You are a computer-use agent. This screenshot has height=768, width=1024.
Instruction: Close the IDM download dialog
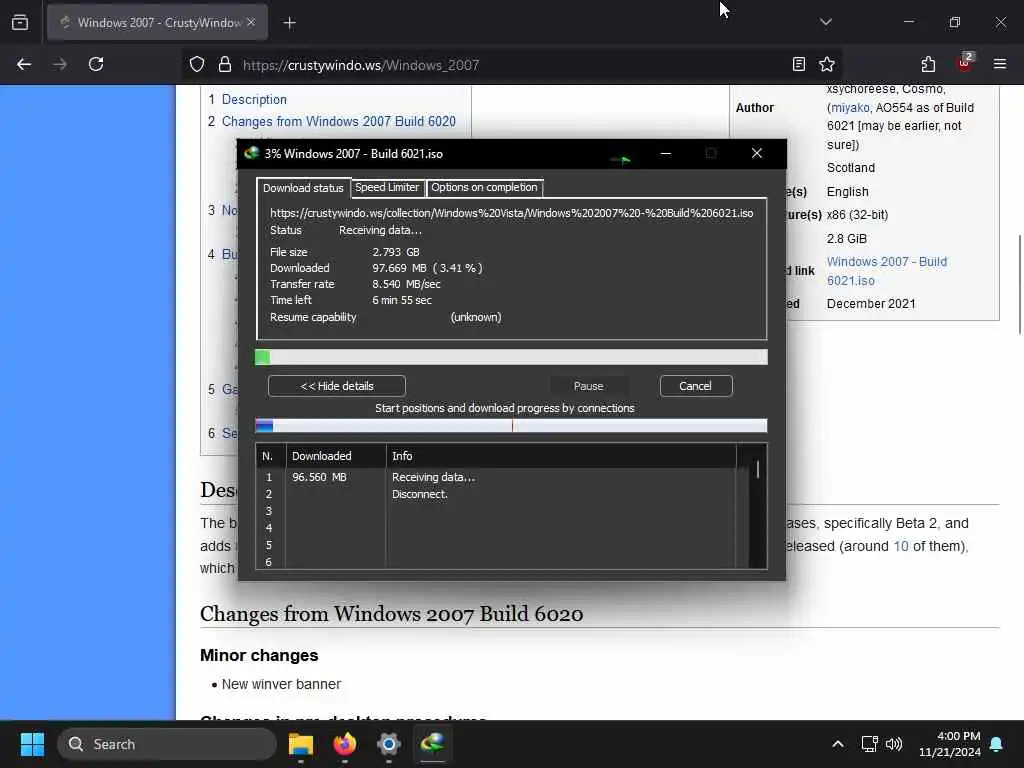pos(757,153)
